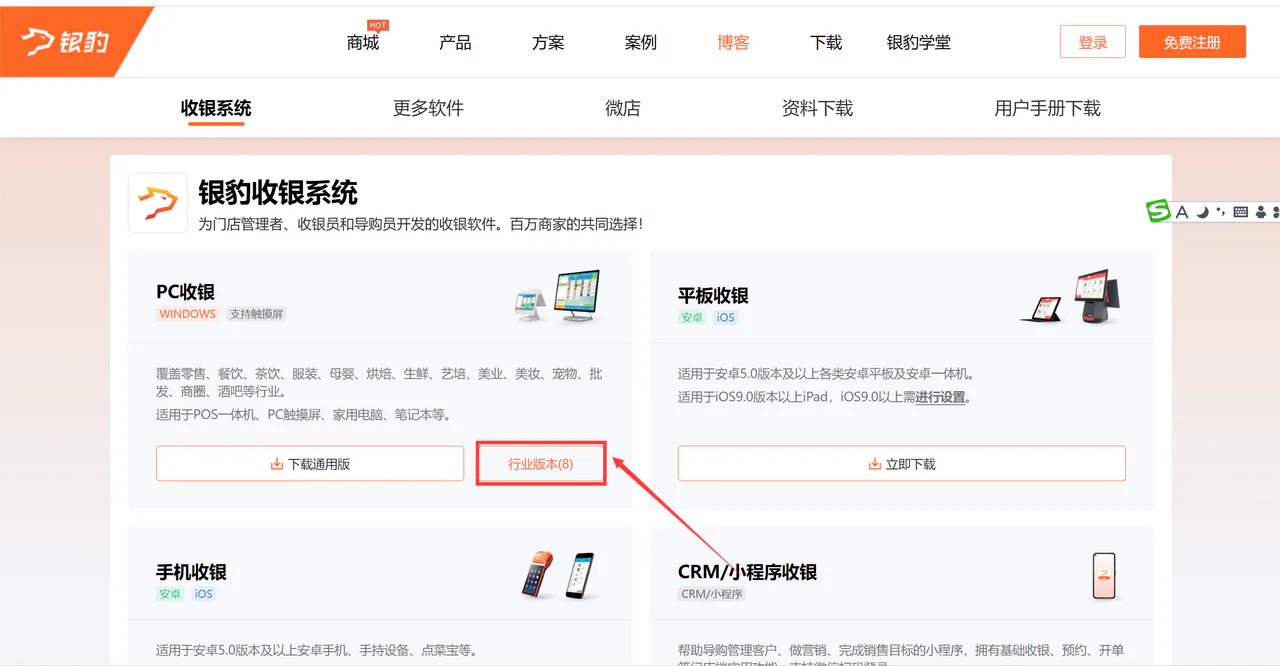Click the iOS tag under 手机收银
The height and width of the screenshot is (666, 1280).
[x=203, y=594]
